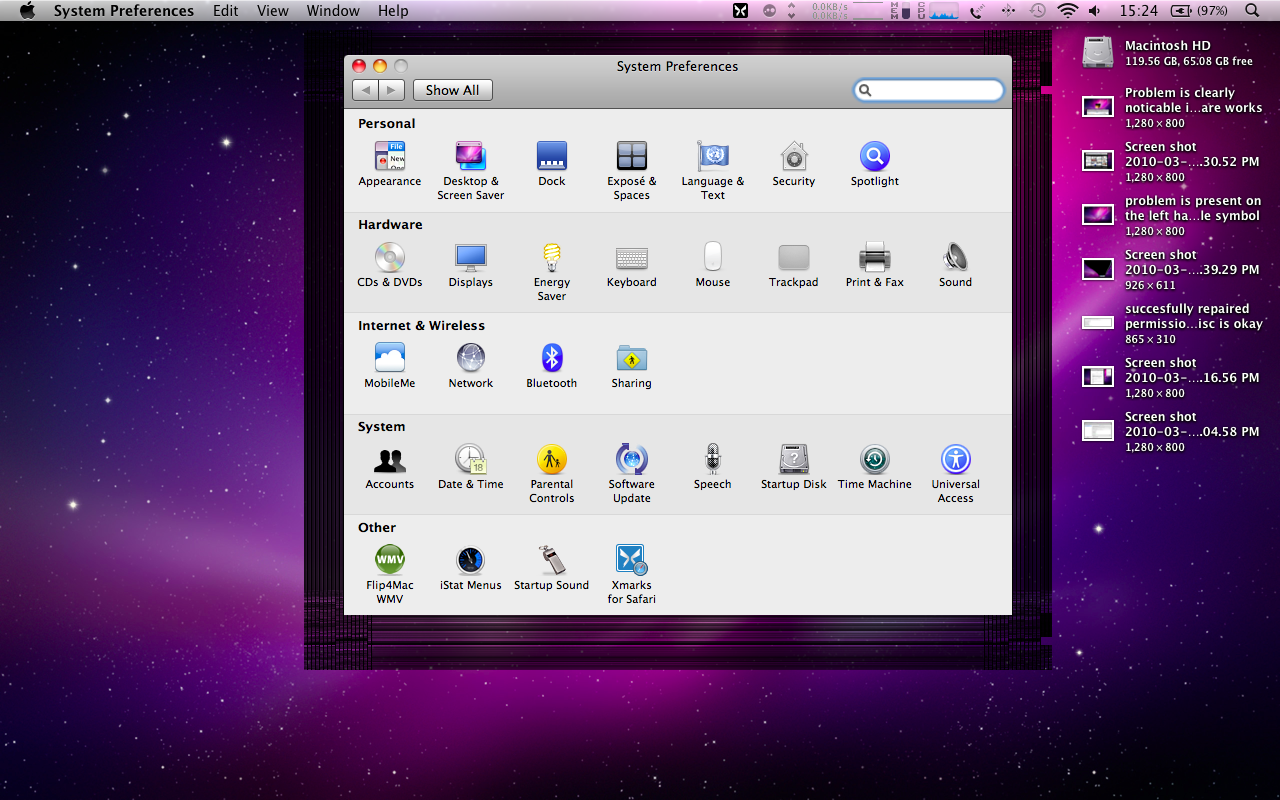This screenshot has width=1280, height=800.
Task: Open the Dock preference pane
Action: 552,164
